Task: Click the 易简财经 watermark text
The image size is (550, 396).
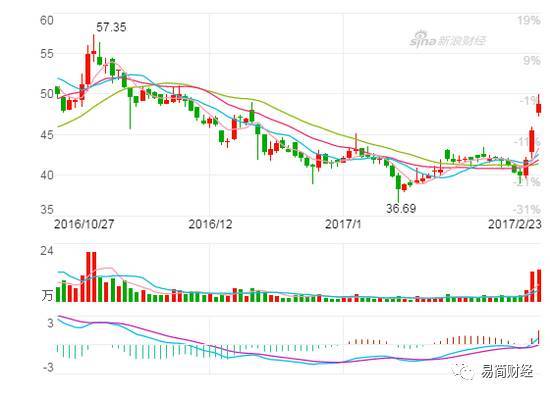Action: (507, 371)
